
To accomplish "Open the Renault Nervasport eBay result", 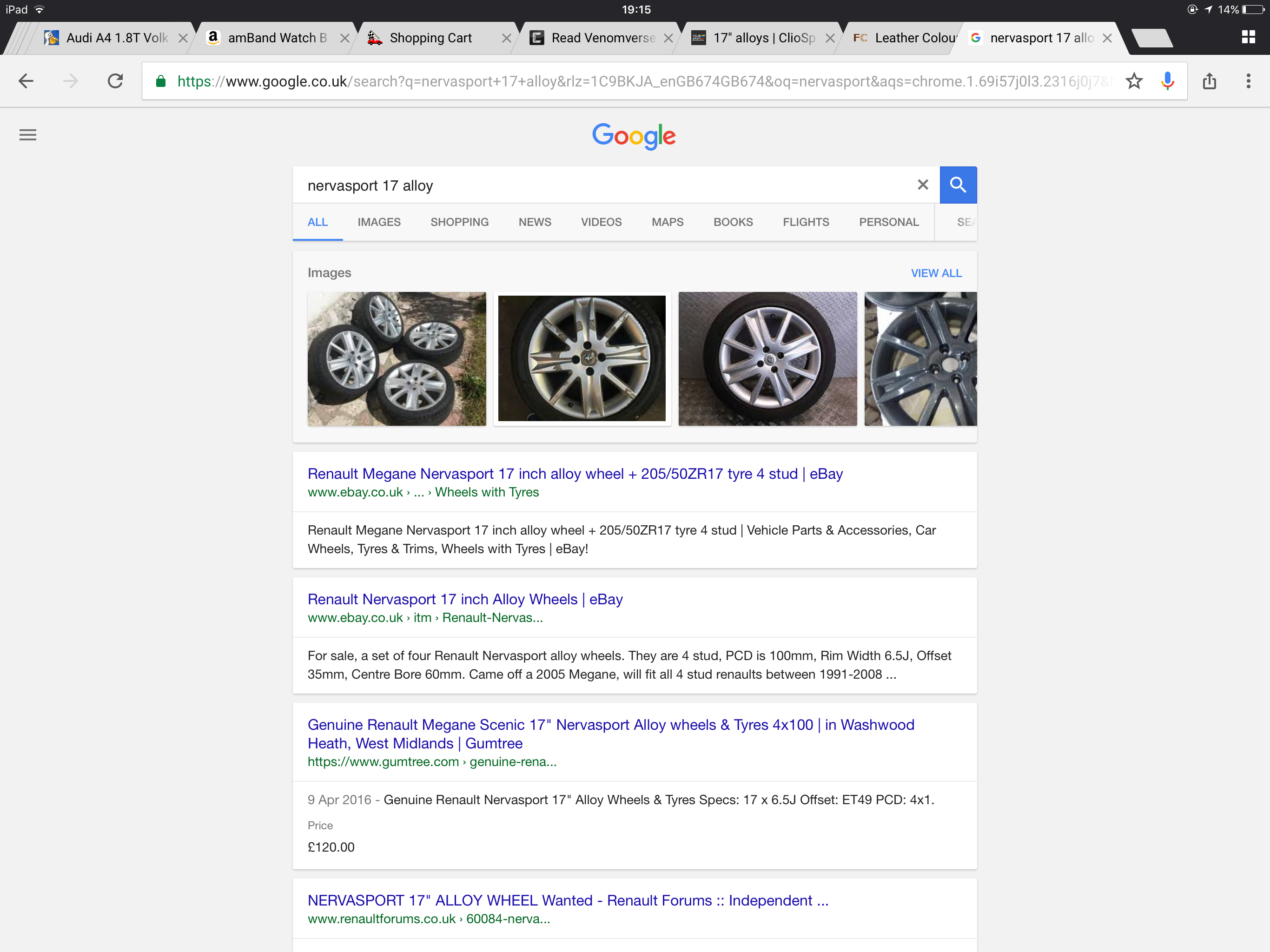I will coord(465,600).
